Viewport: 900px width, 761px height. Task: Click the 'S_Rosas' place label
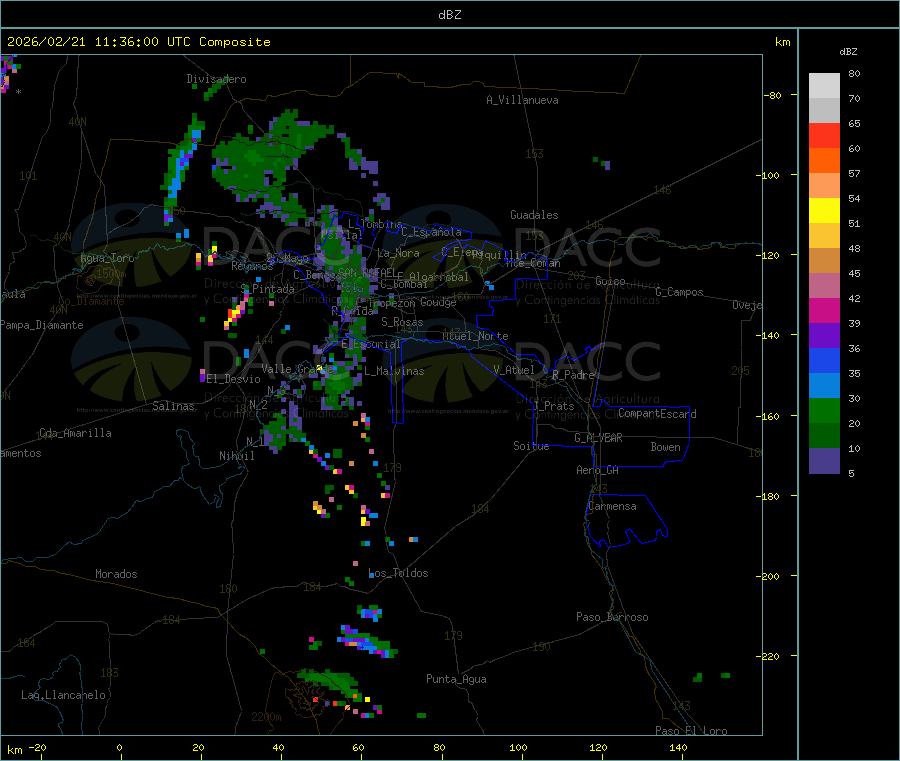(x=402, y=322)
